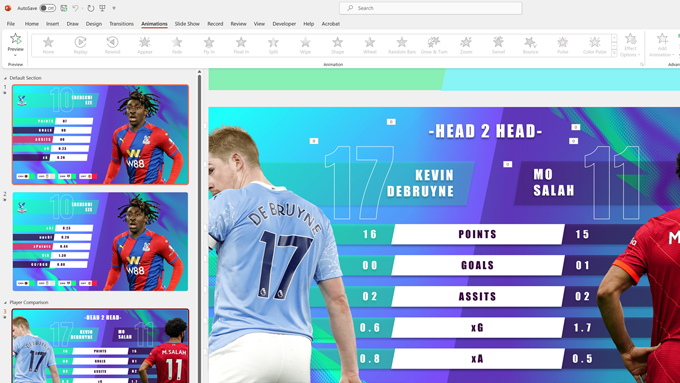Apply the Swivel animation
Image resolution: width=680 pixels, height=383 pixels.
[498, 45]
